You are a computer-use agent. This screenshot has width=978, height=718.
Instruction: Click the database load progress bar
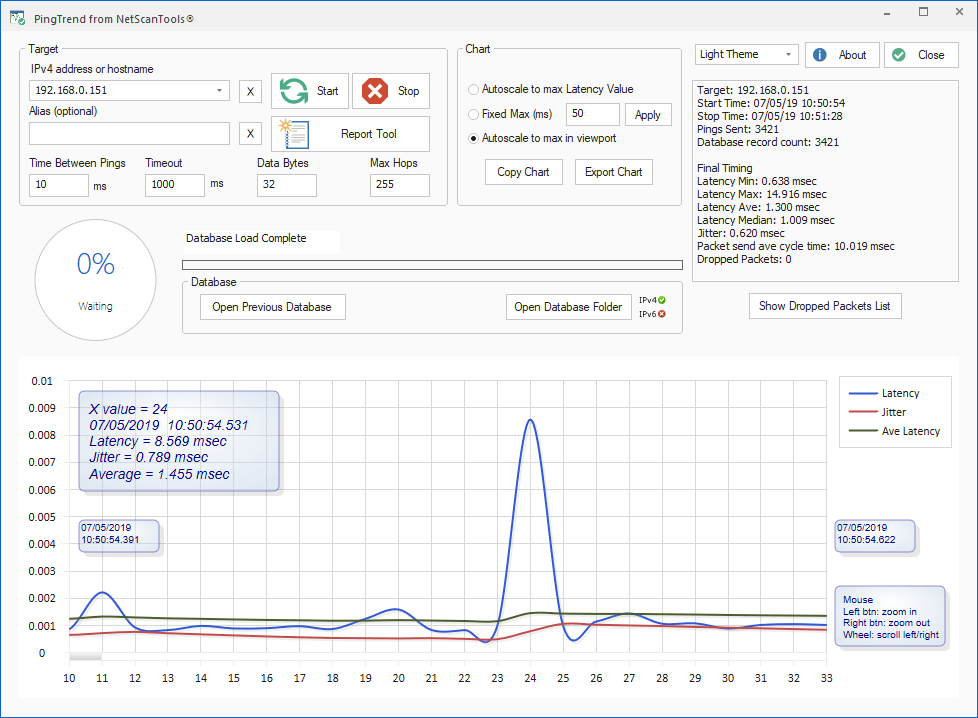(432, 265)
